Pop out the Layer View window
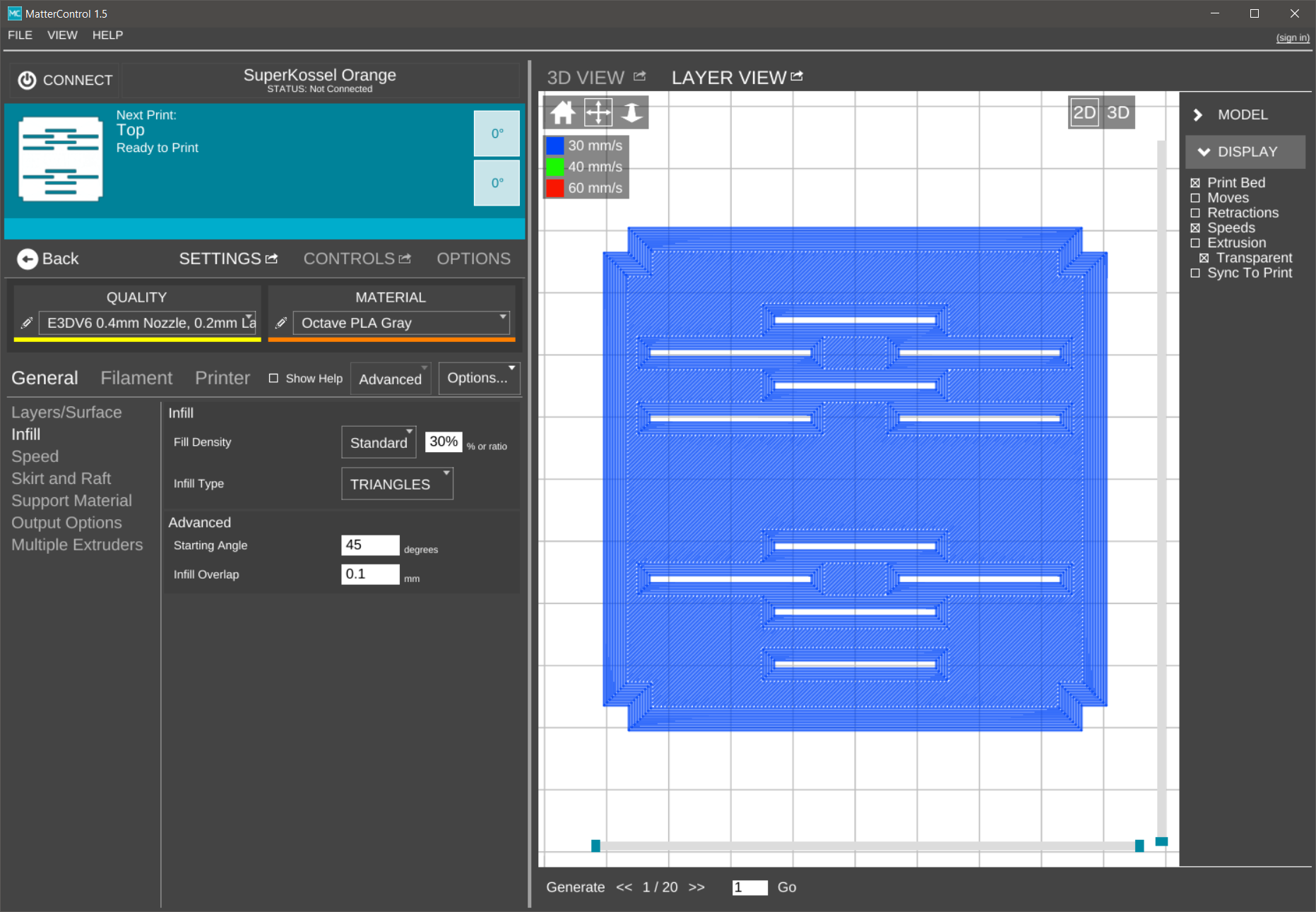 tap(797, 76)
